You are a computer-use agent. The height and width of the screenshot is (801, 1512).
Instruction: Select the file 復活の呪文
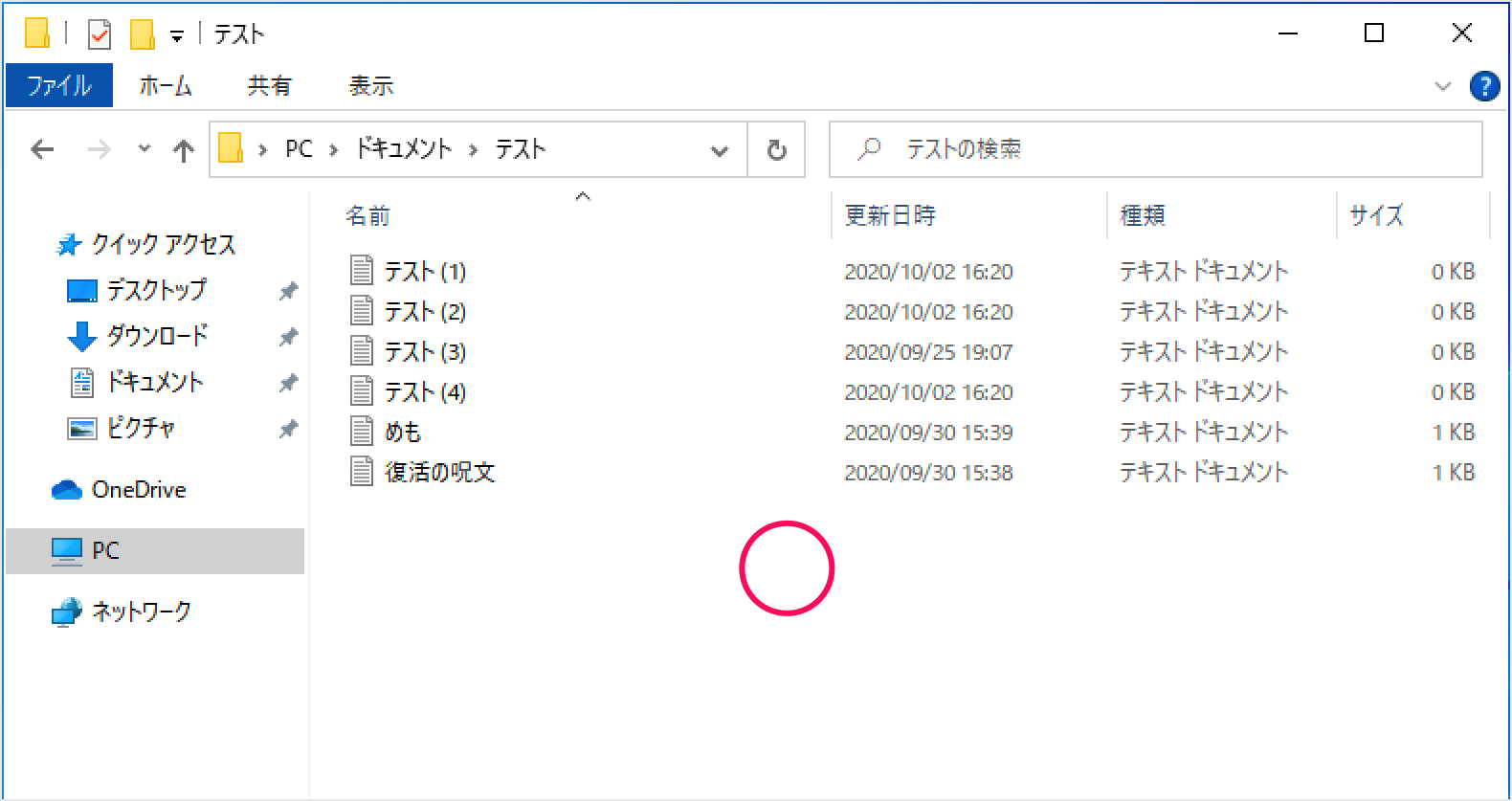[x=440, y=473]
